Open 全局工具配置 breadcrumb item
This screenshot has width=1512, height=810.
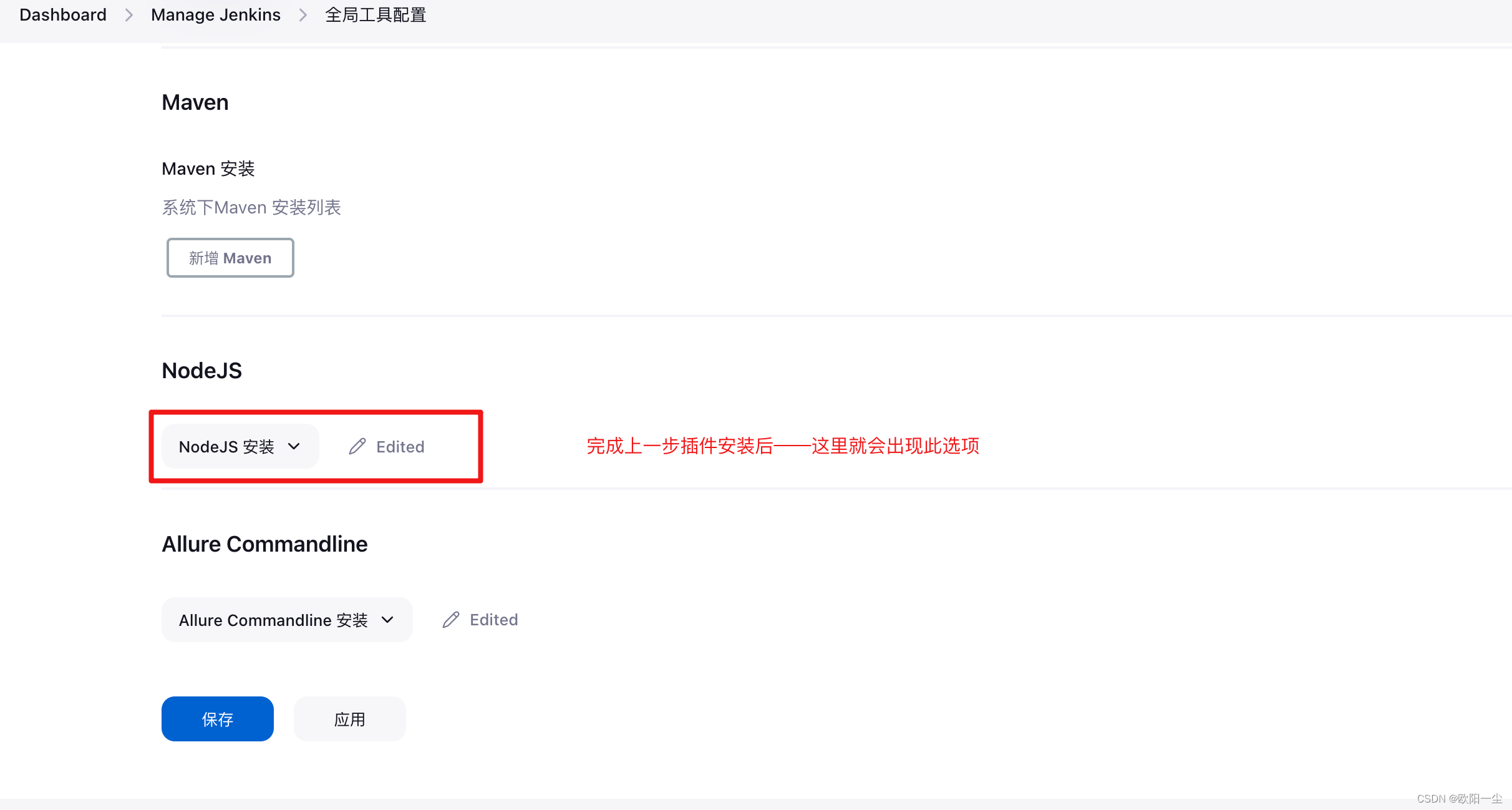tap(376, 15)
